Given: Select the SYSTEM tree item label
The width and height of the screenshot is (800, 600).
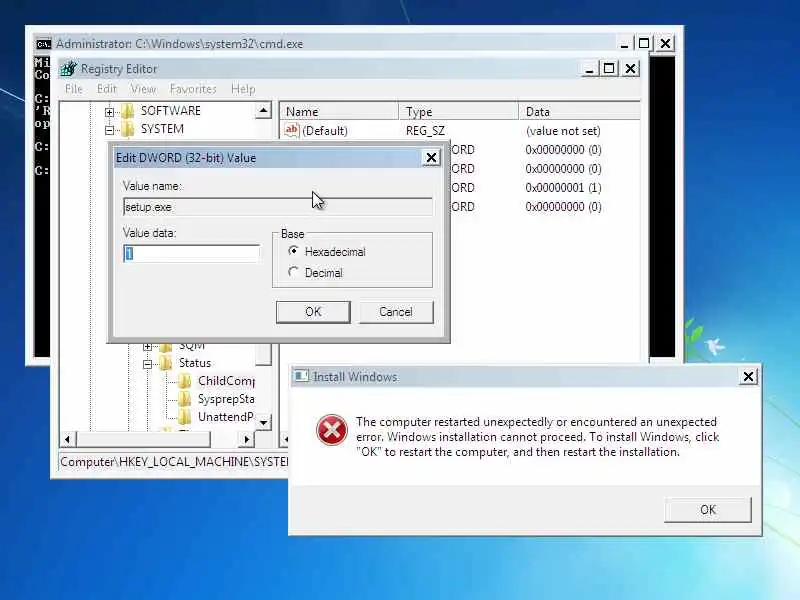Looking at the screenshot, I should (162, 129).
